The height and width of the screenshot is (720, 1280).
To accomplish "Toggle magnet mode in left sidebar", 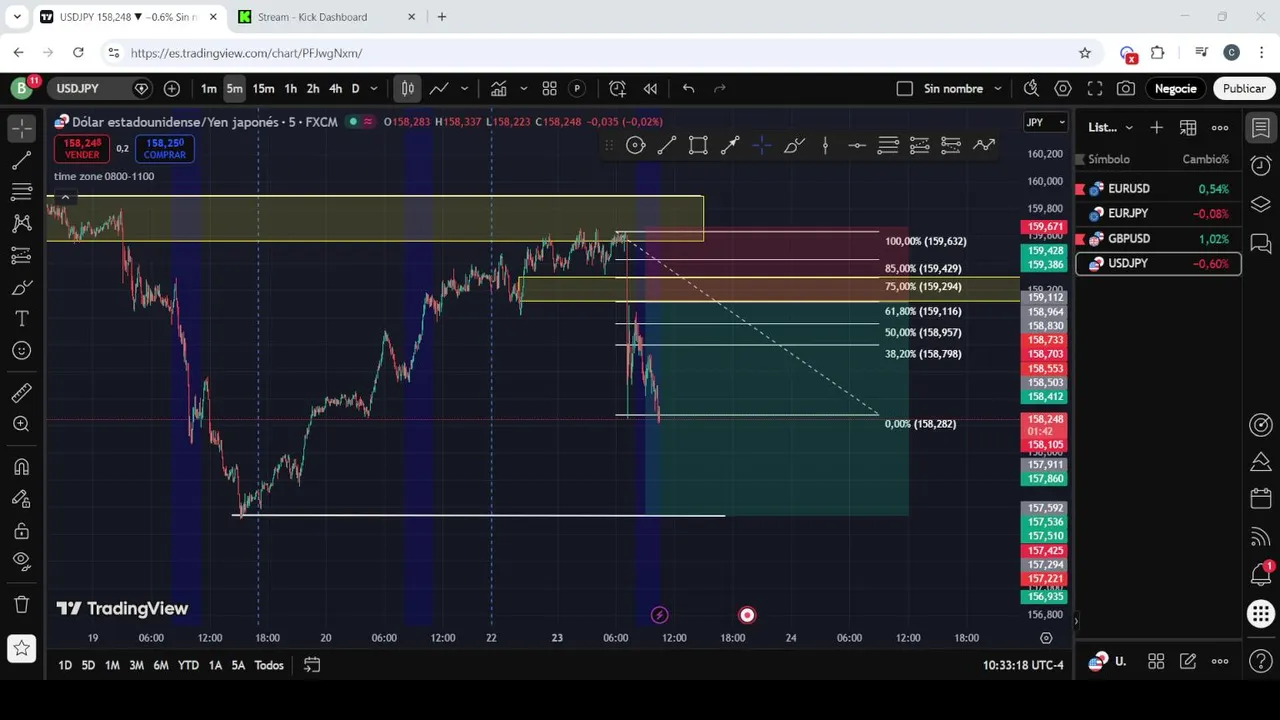I will pyautogui.click(x=21, y=467).
